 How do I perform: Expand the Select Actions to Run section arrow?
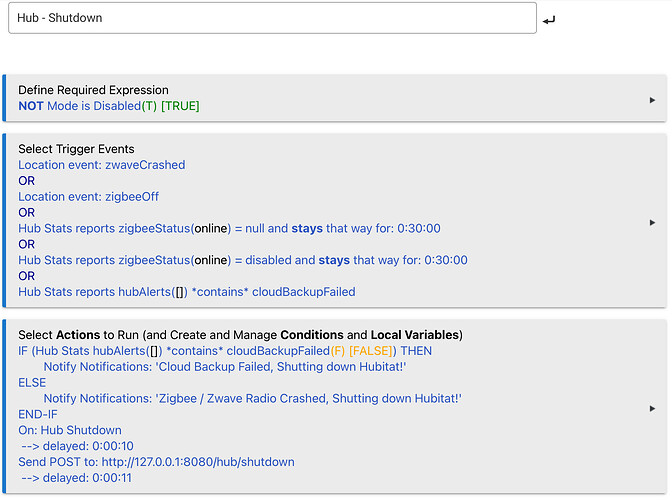pyautogui.click(x=652, y=408)
